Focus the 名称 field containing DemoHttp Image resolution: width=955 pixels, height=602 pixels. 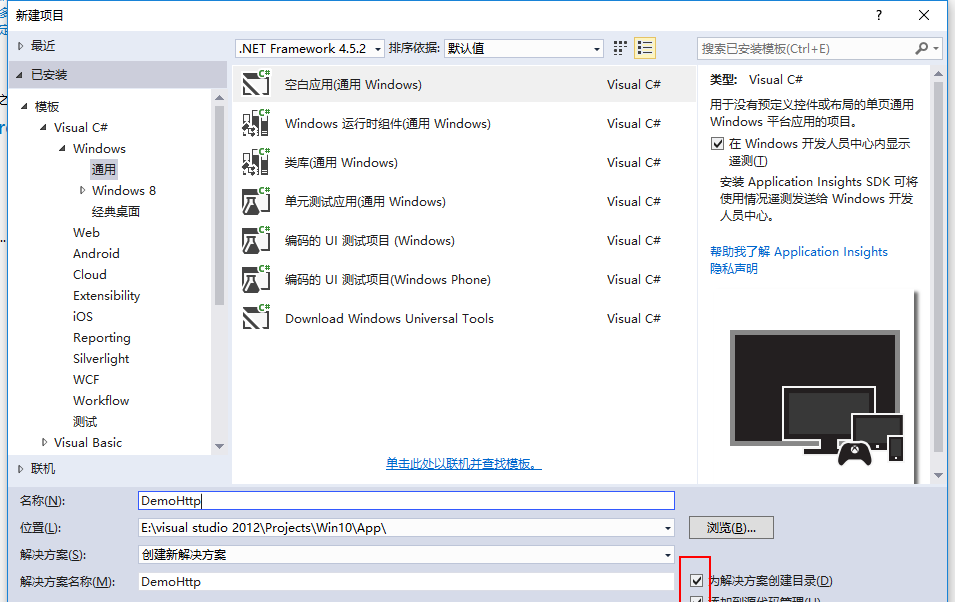[x=406, y=501]
